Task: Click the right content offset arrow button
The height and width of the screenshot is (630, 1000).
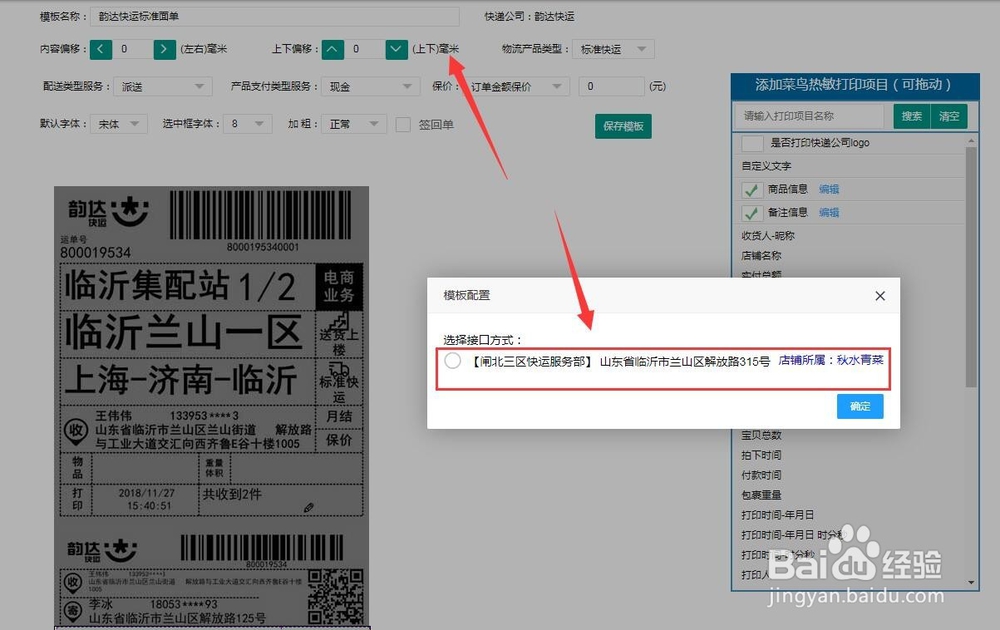Action: click(x=165, y=49)
